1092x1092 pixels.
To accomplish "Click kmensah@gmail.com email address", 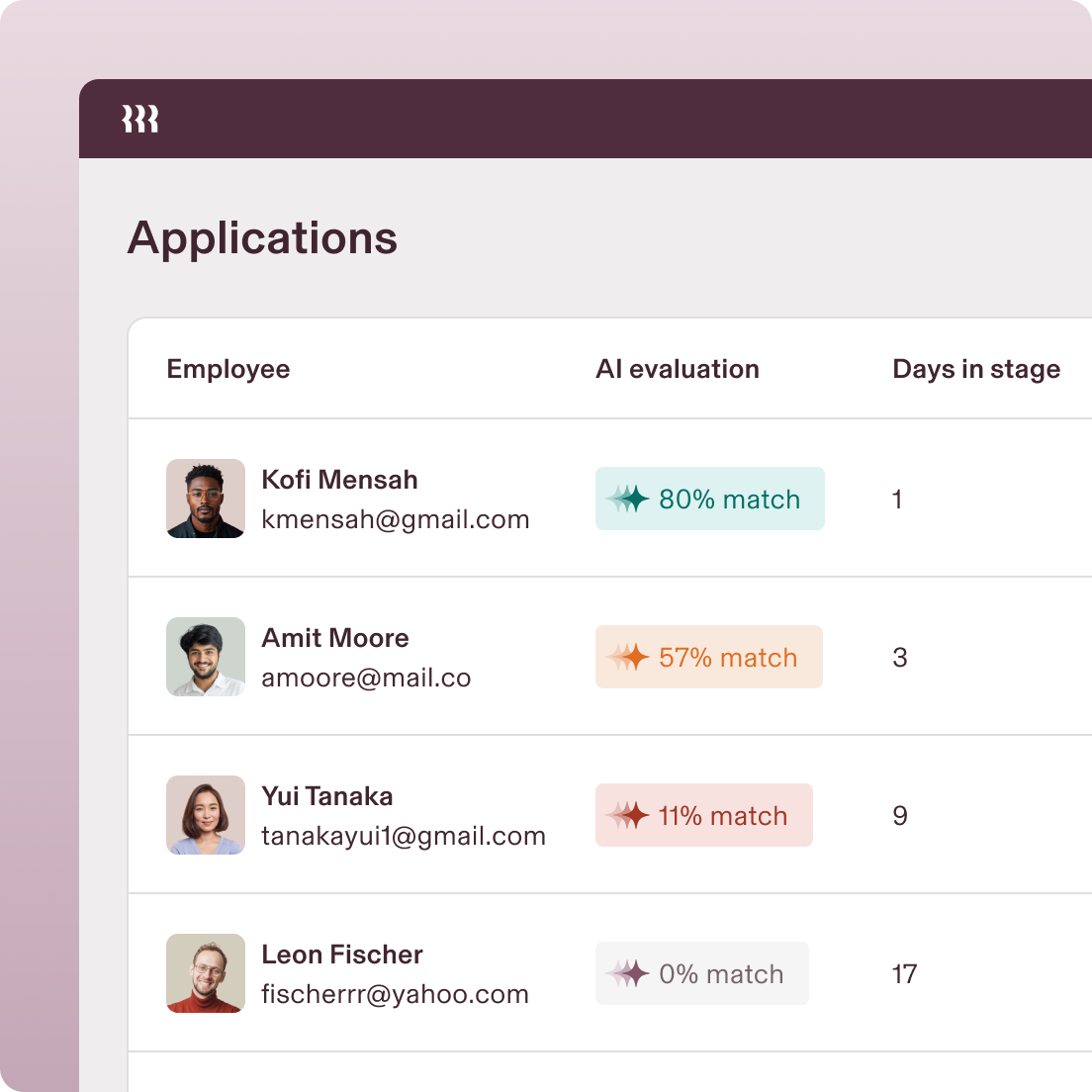I will pos(395,518).
